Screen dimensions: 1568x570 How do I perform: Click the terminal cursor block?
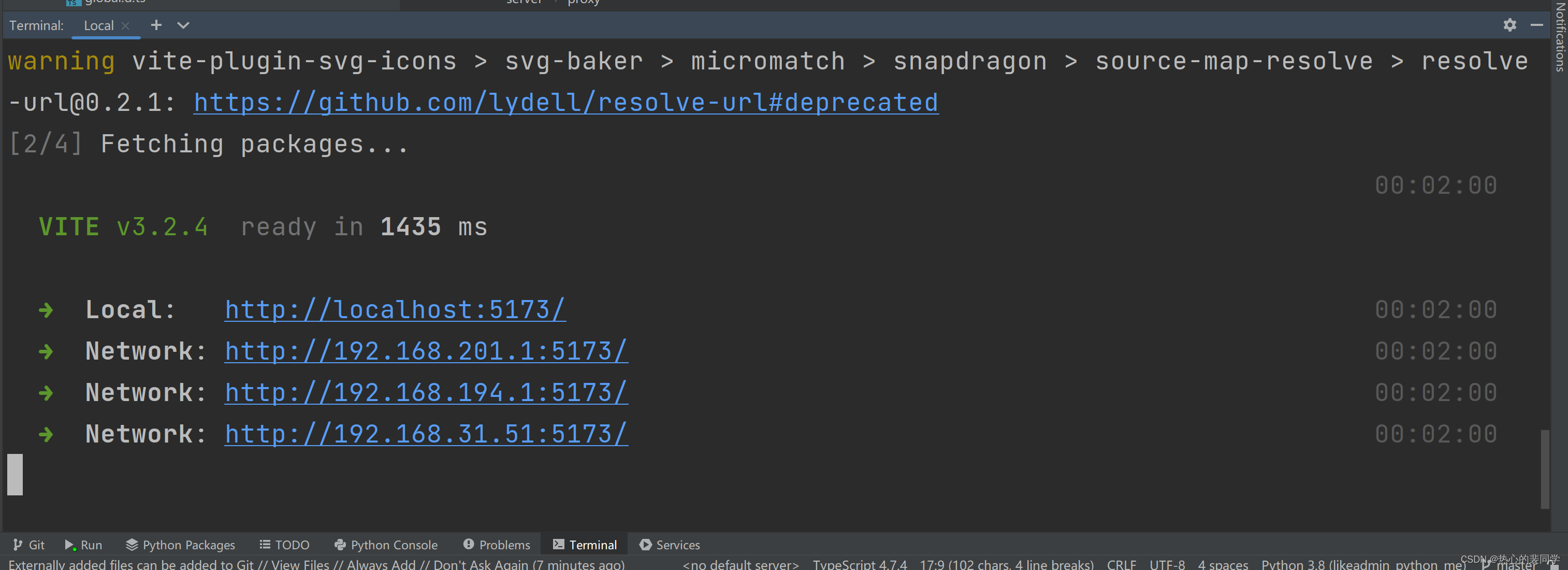pyautogui.click(x=15, y=474)
